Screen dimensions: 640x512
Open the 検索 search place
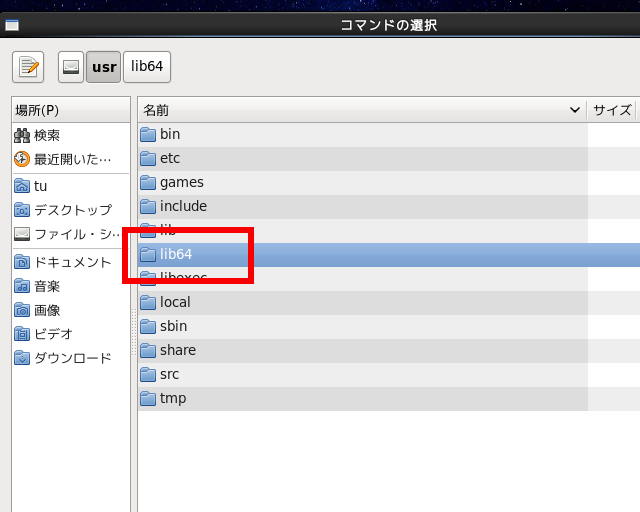[x=47, y=135]
